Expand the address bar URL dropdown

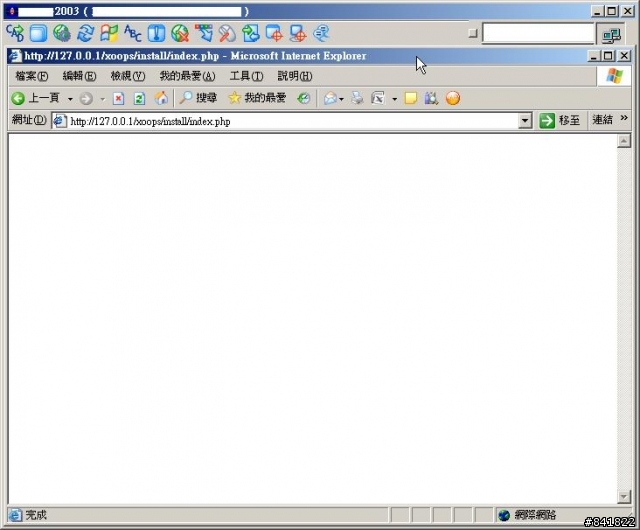[x=525, y=121]
